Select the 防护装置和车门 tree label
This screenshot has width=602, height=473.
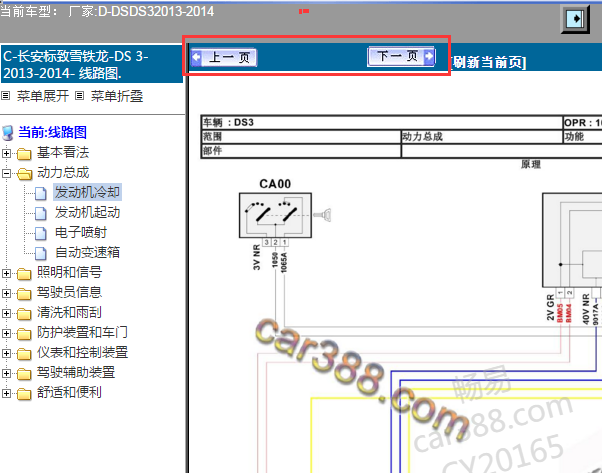coord(82,332)
